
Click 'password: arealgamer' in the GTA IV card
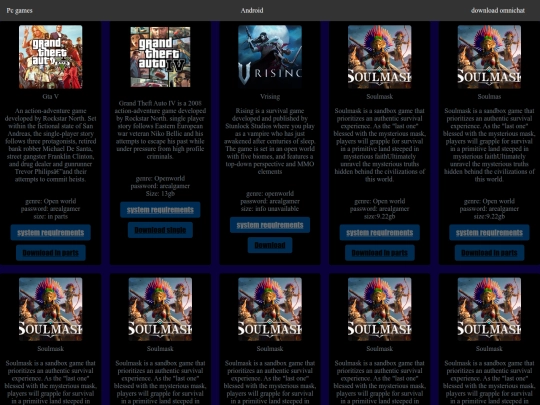coord(160,186)
